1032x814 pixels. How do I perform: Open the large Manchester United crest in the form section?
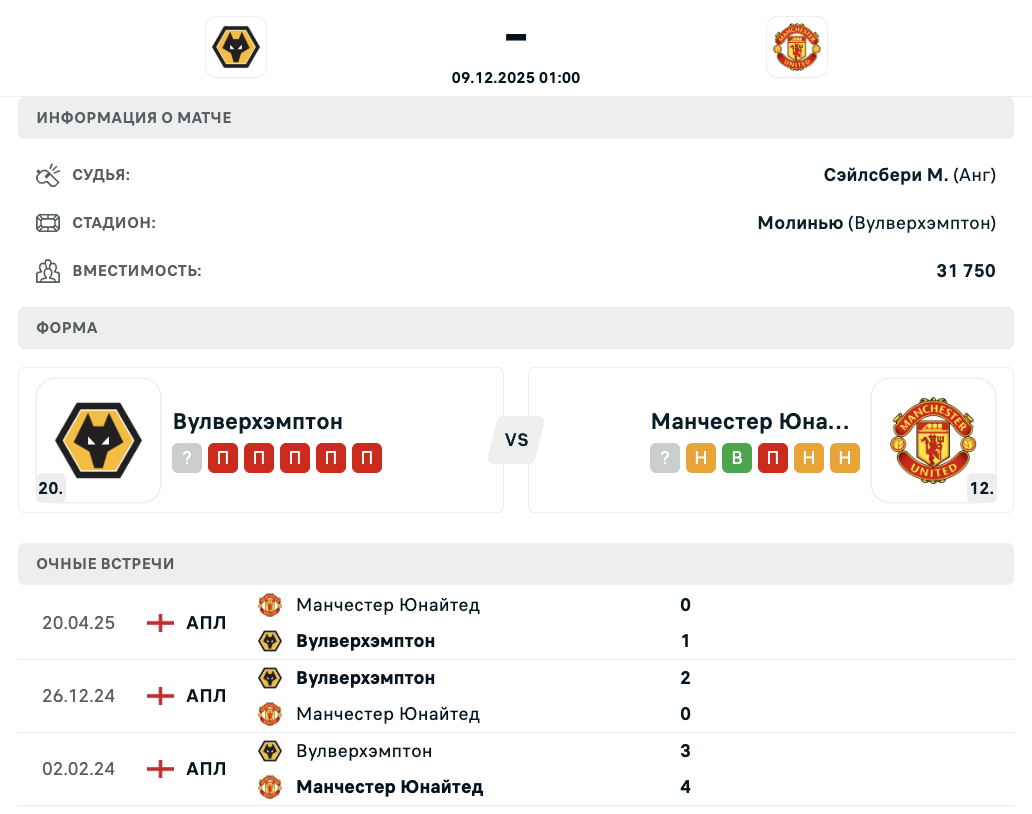[x=933, y=440]
